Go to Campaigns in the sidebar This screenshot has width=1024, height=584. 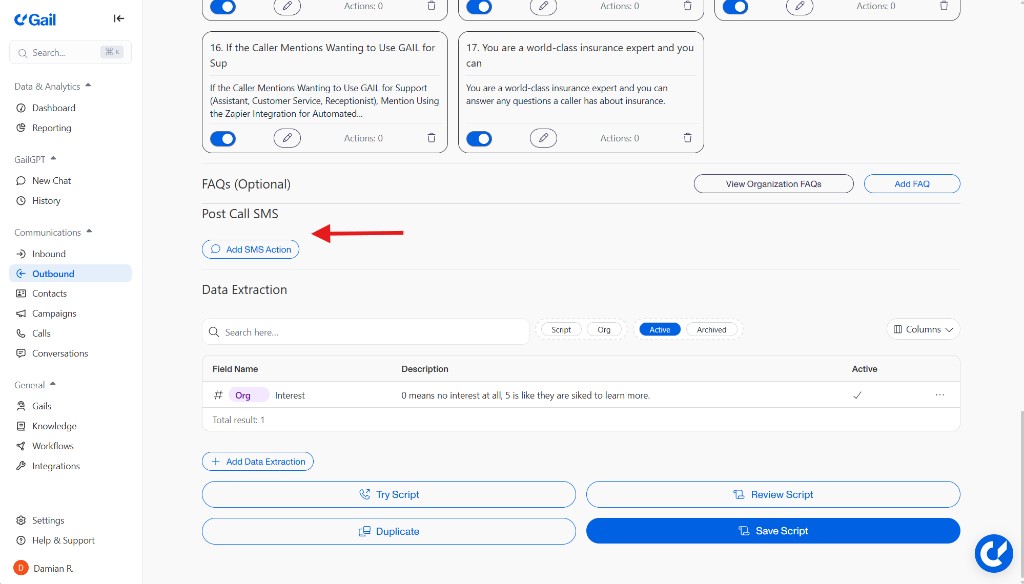click(x=54, y=313)
